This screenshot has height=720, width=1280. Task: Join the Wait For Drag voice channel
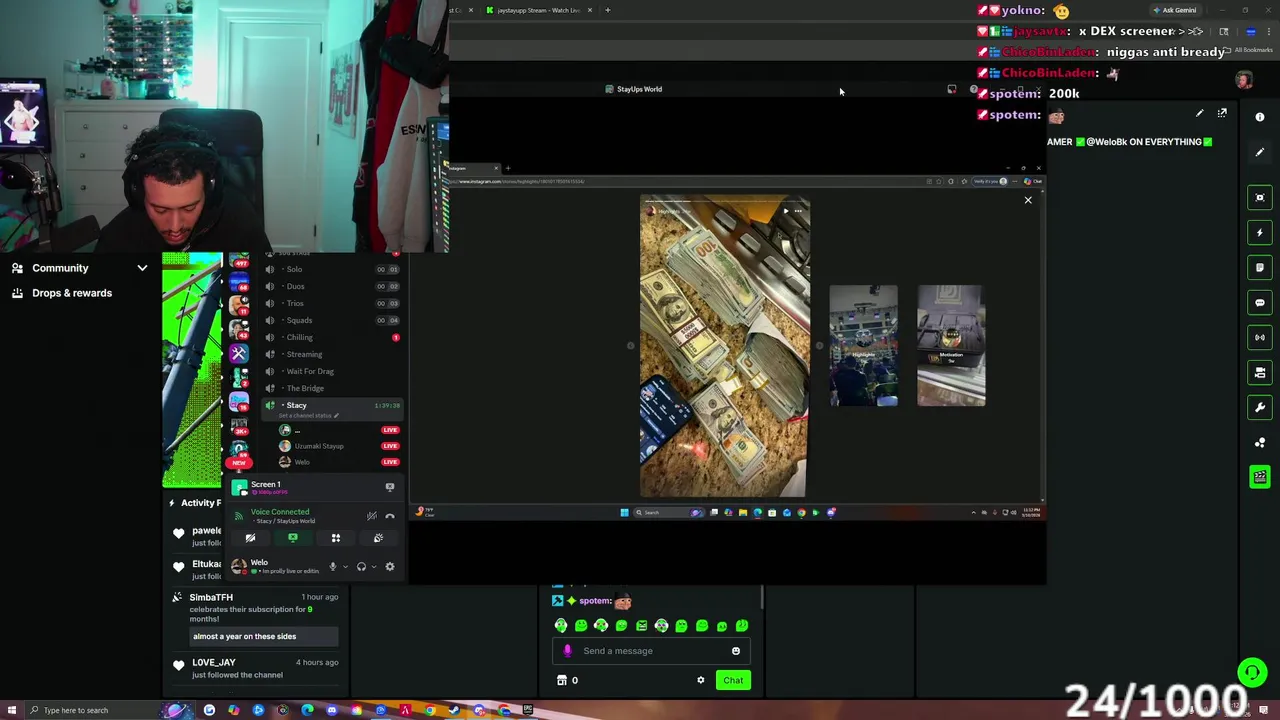[x=330, y=371]
